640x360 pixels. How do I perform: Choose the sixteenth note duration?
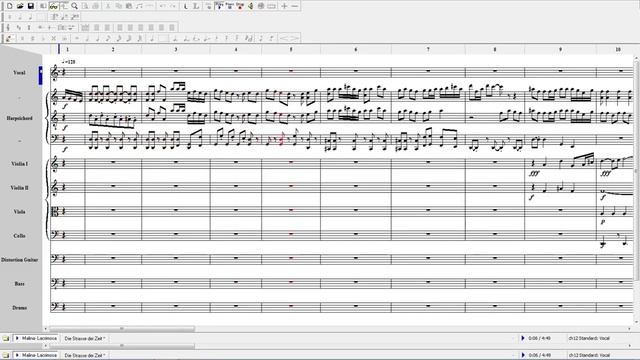click(119, 38)
